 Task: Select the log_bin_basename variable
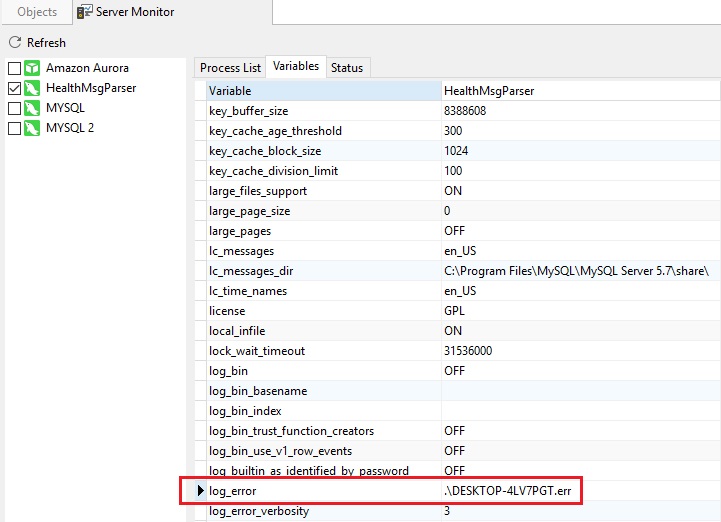coord(258,391)
